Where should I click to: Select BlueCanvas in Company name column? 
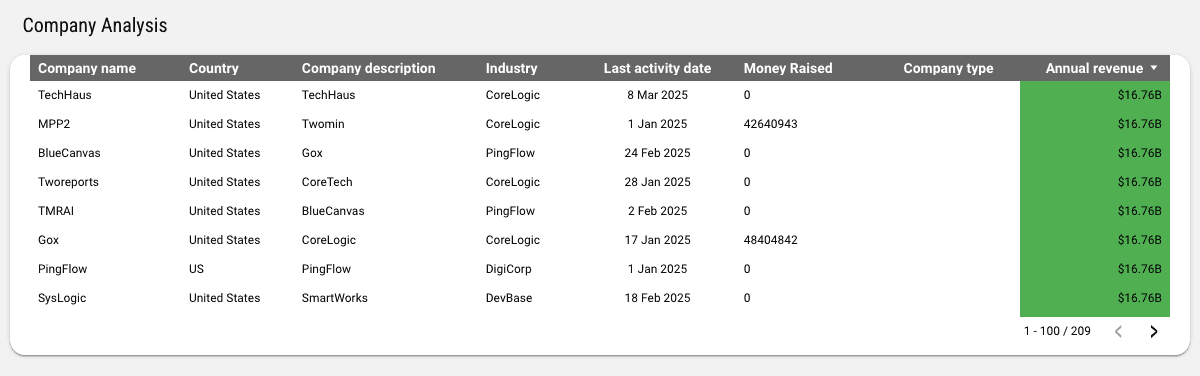tap(69, 153)
